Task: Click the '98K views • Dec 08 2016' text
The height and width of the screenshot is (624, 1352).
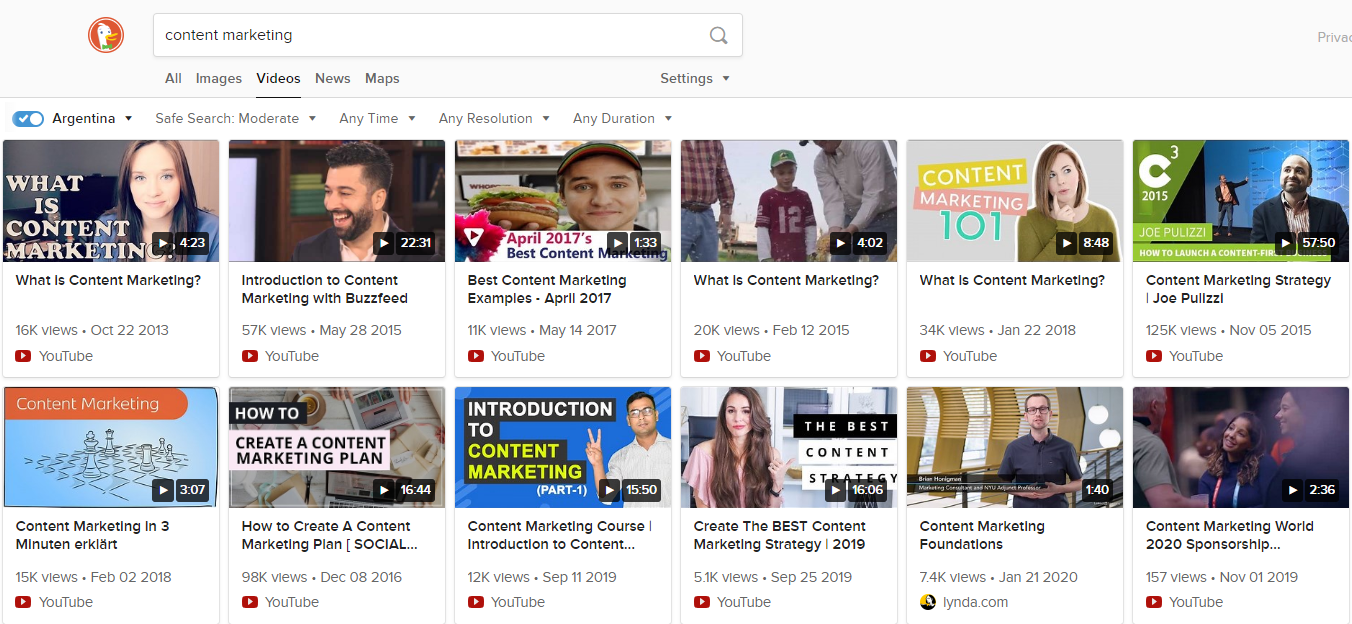Action: 321,577
